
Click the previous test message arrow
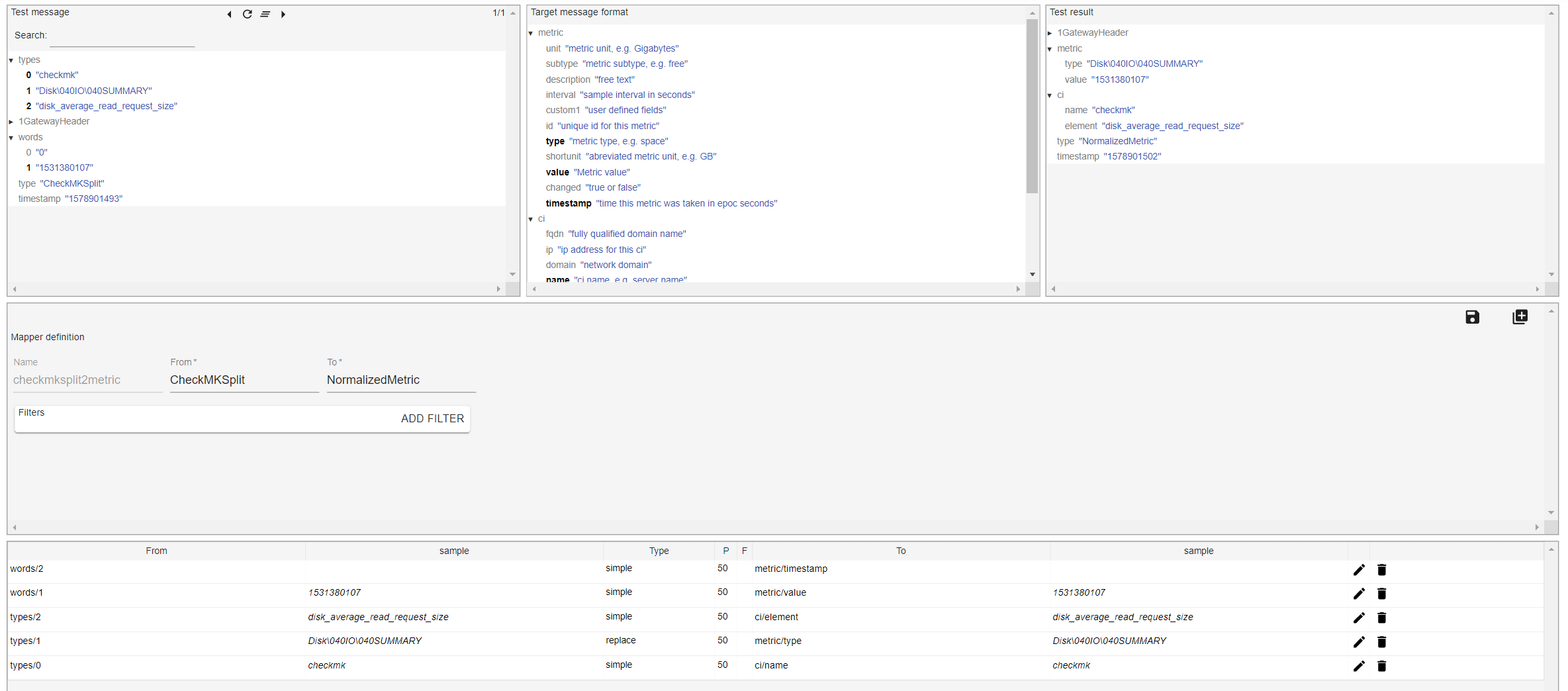click(229, 14)
